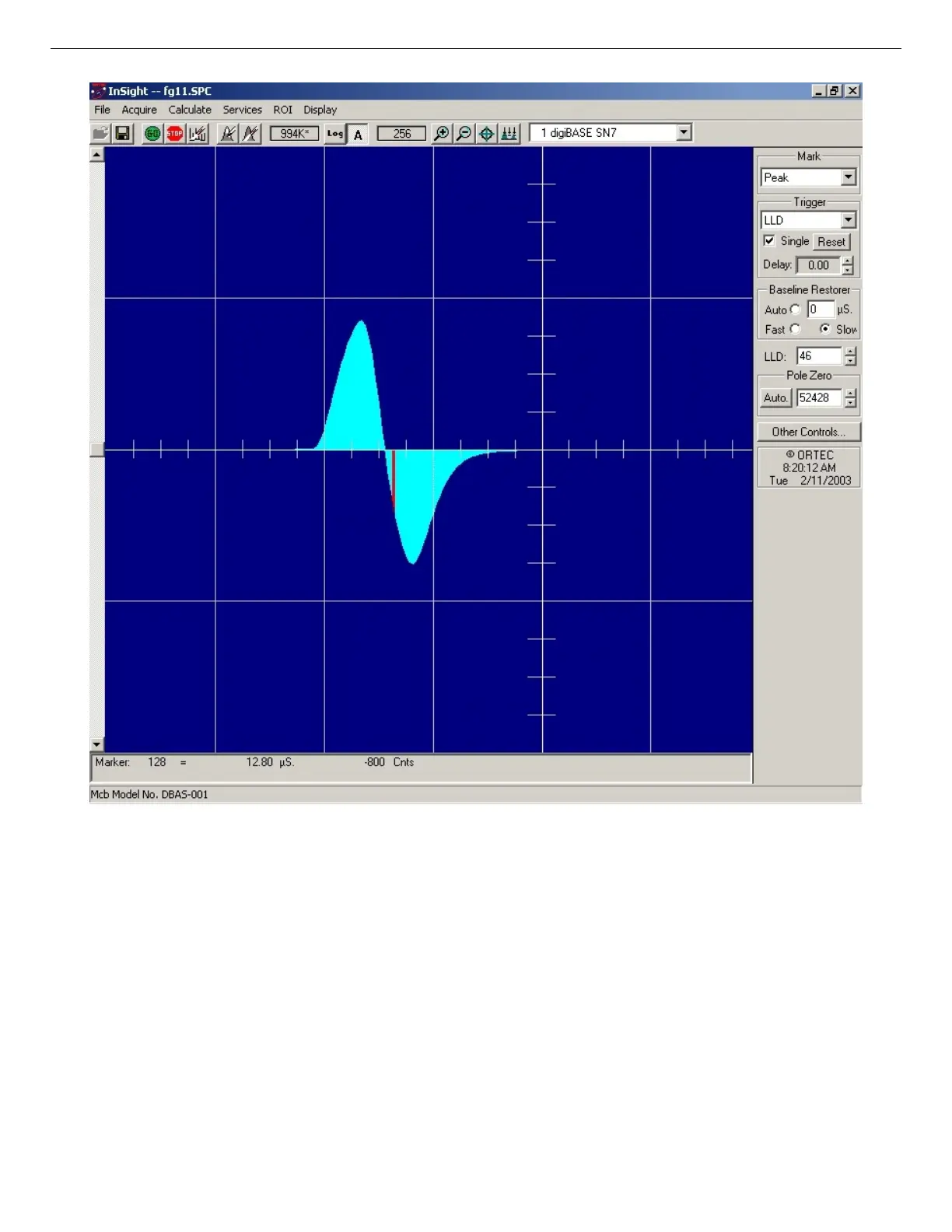Click the center on marker crosshair icon
This screenshot has width=952, height=1232.
[486, 134]
